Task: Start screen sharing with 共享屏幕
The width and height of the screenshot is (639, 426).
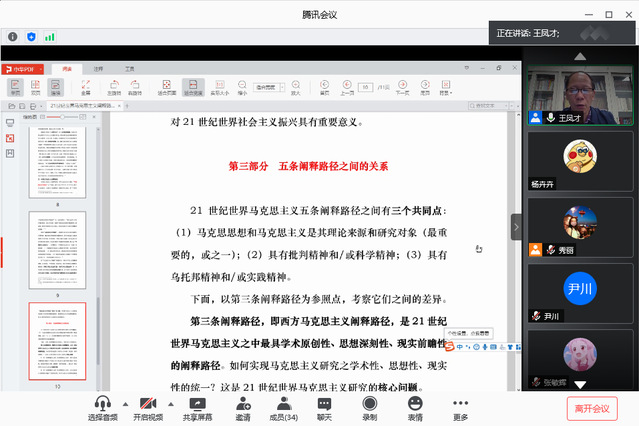Action: click(197, 403)
